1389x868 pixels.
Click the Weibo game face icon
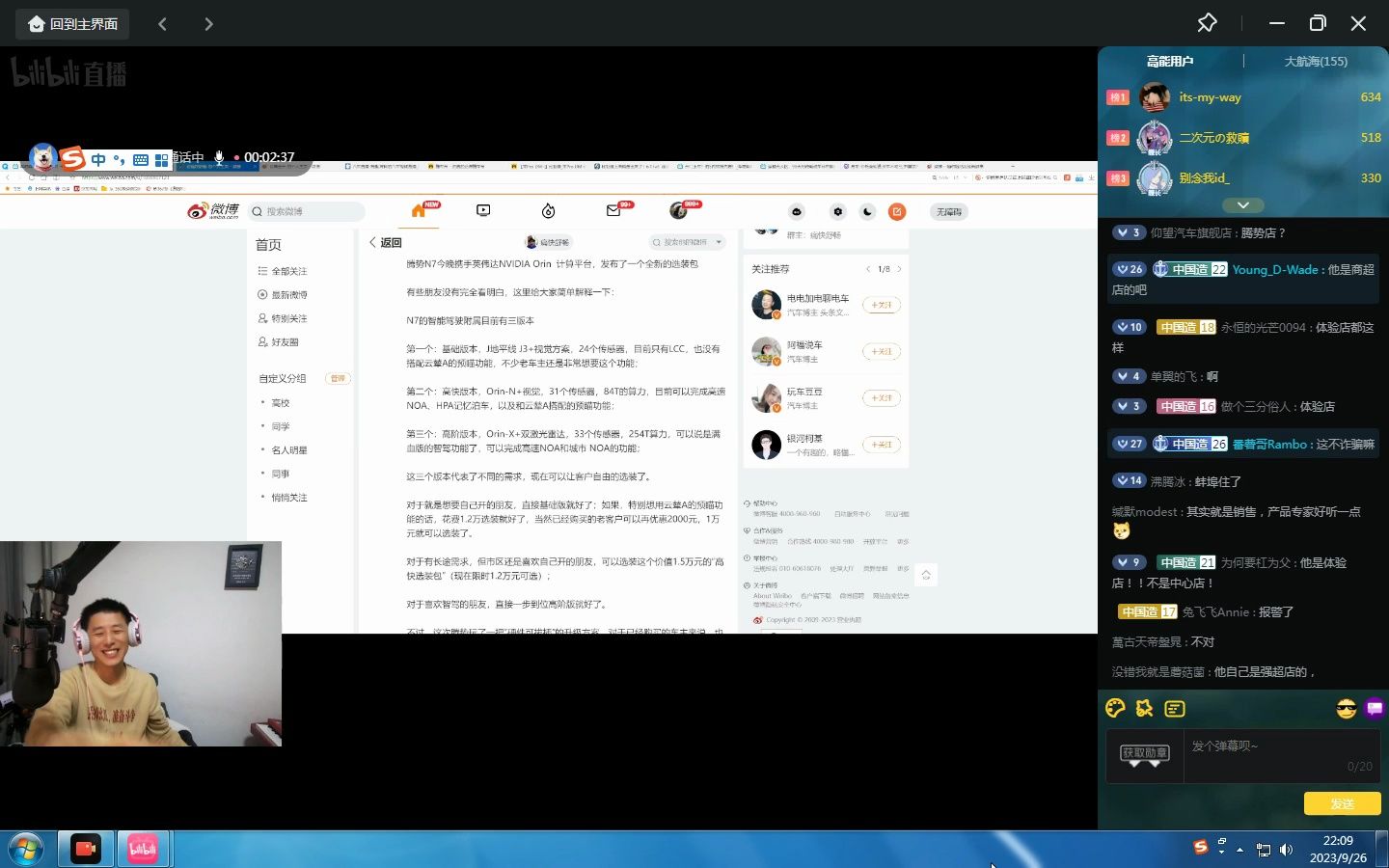(x=797, y=211)
